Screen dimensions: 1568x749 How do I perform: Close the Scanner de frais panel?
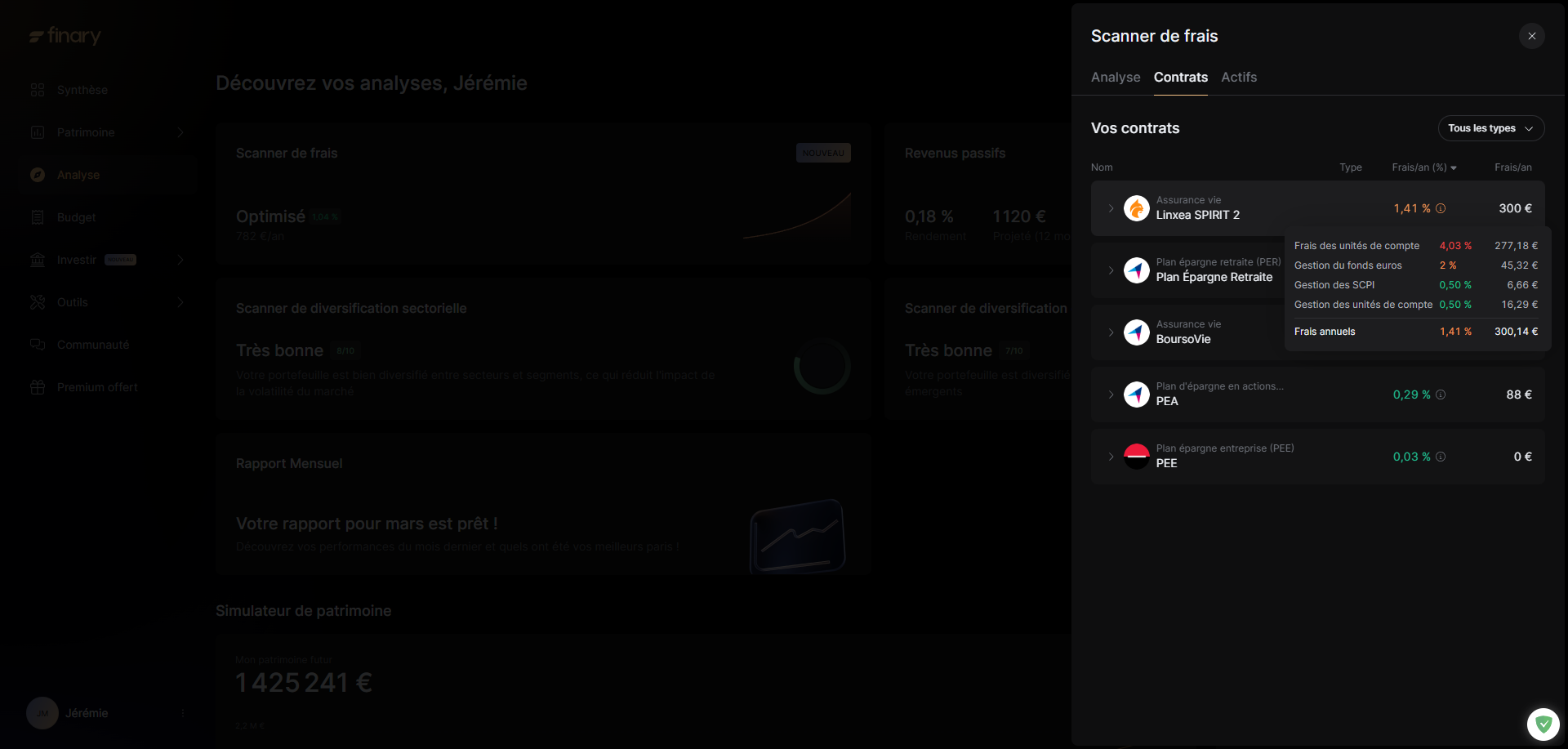coord(1532,36)
